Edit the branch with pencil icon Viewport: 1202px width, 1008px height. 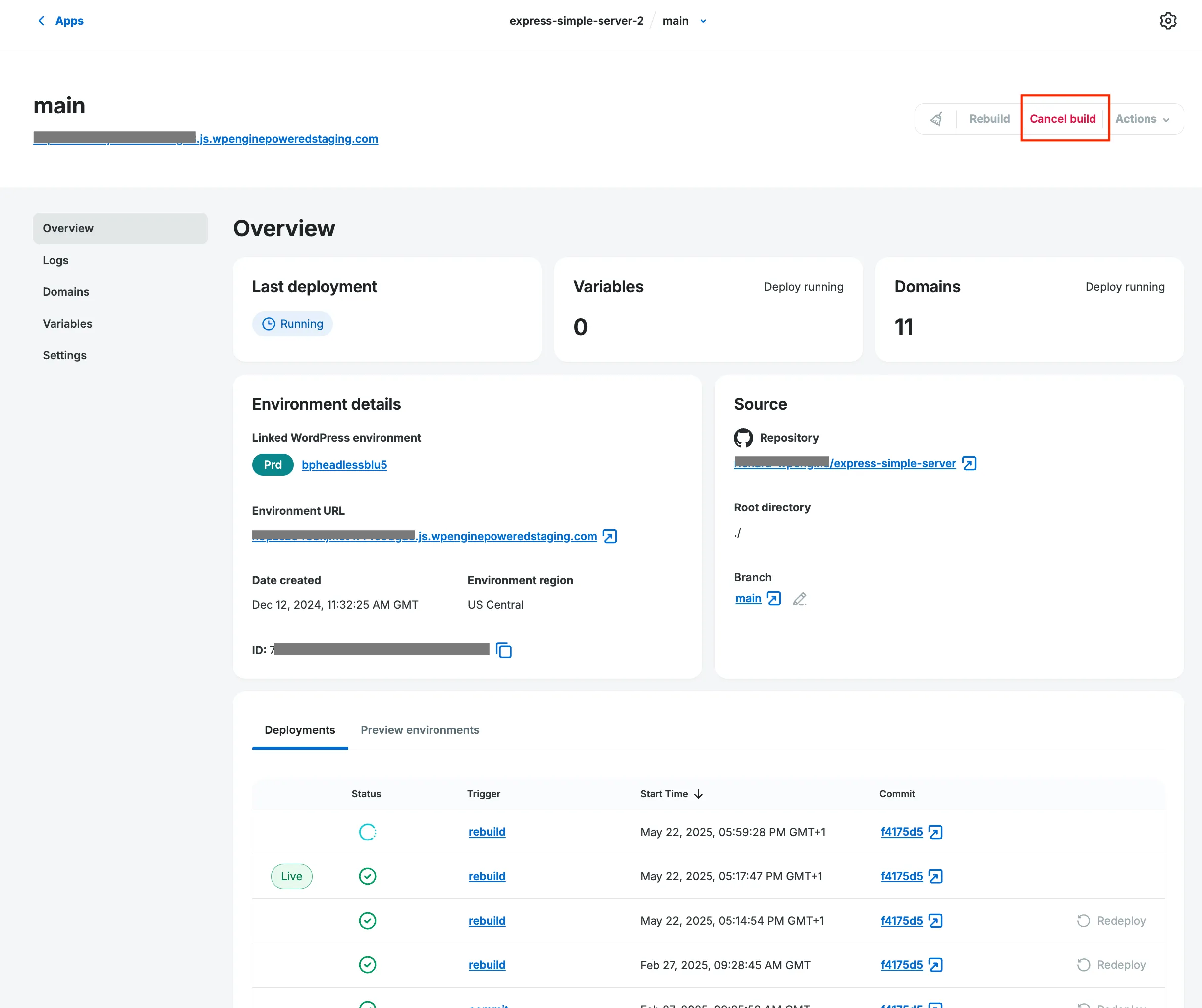[x=800, y=599]
